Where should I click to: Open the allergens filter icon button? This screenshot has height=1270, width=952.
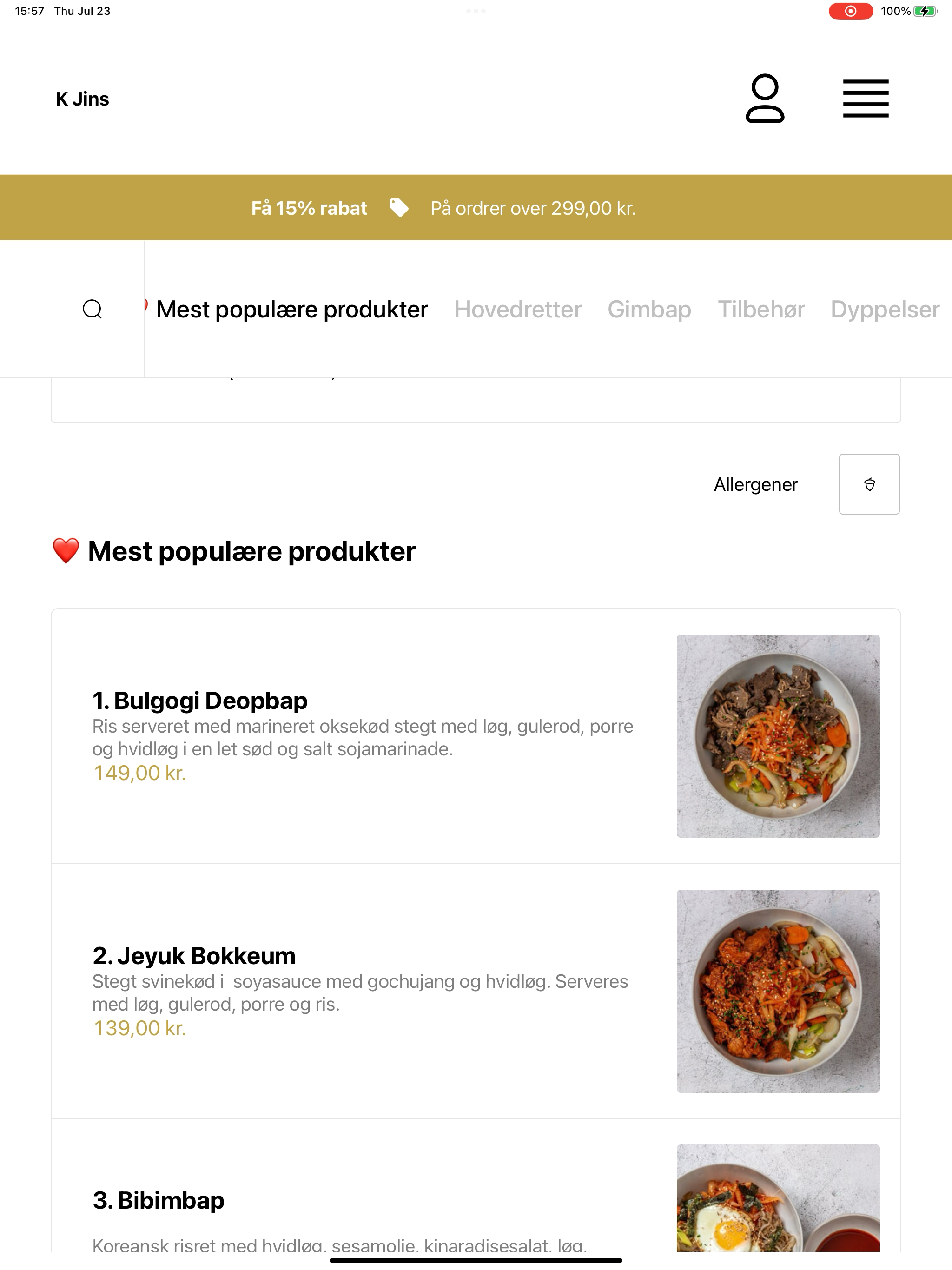869,484
